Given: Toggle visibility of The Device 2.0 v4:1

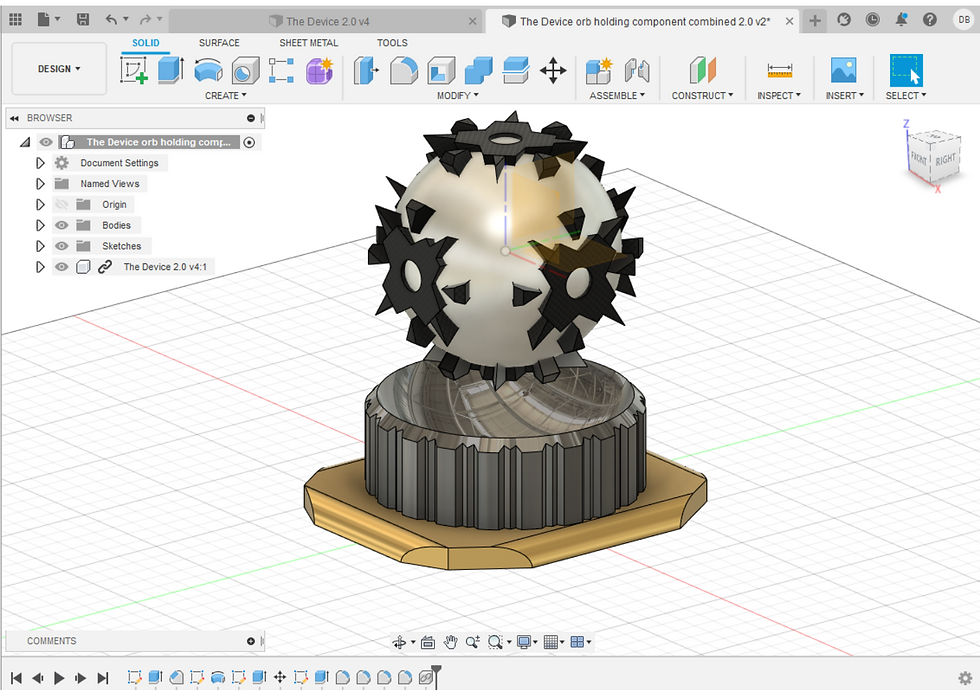Looking at the screenshot, I should pyautogui.click(x=61, y=267).
